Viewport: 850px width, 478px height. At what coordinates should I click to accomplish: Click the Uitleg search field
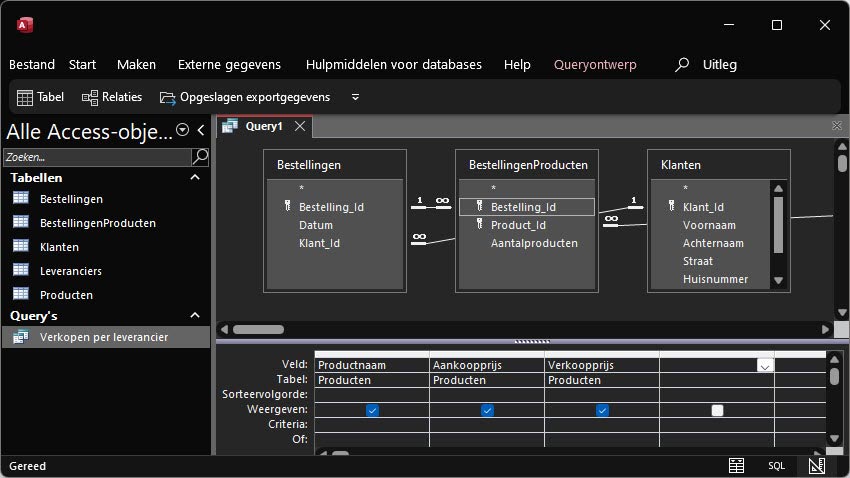[720, 64]
